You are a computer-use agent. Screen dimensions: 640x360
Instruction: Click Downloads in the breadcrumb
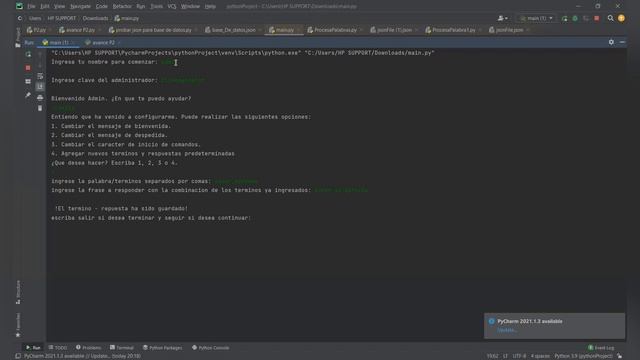(x=96, y=18)
